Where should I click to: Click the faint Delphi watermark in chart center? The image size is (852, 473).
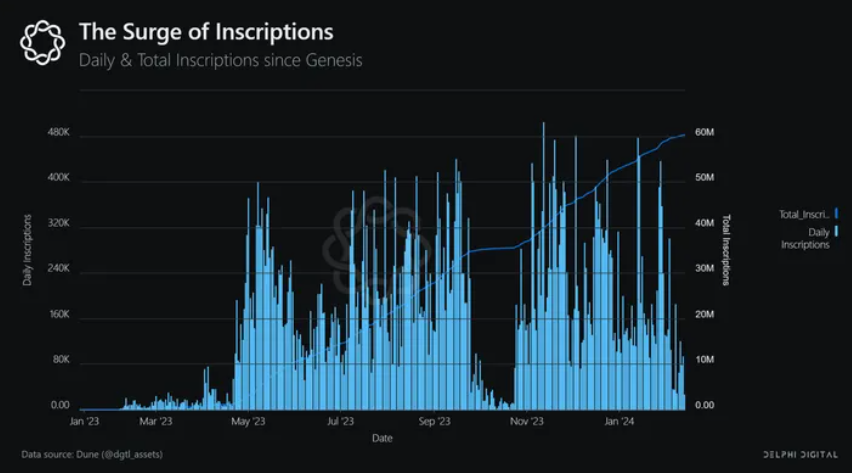(376, 248)
